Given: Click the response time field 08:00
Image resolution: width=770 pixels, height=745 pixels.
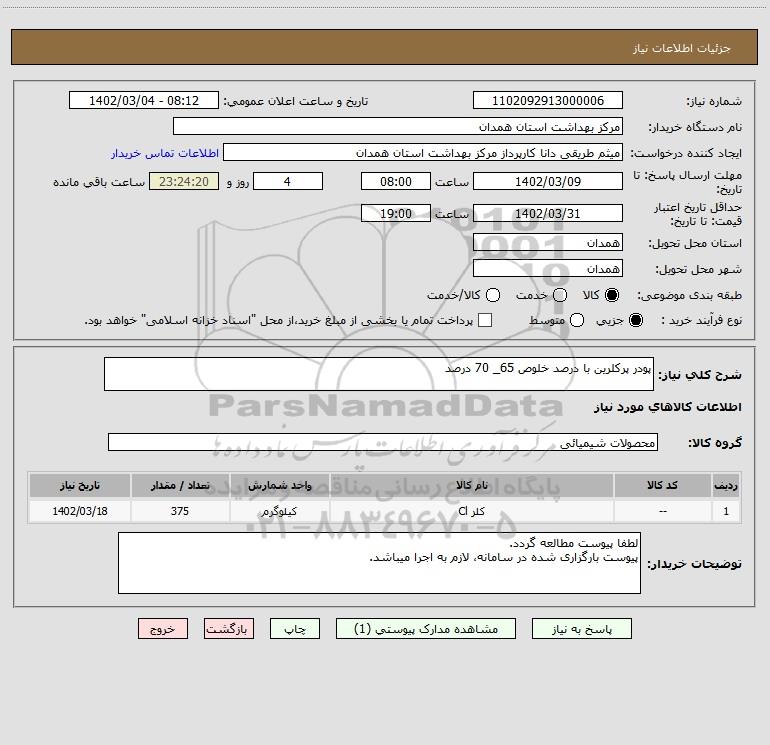Looking at the screenshot, I should tap(396, 181).
